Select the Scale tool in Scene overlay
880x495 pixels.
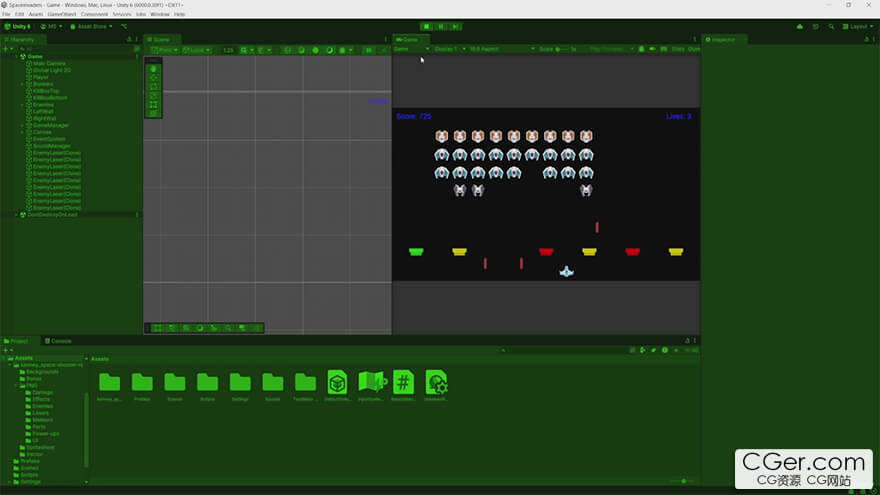[153, 96]
